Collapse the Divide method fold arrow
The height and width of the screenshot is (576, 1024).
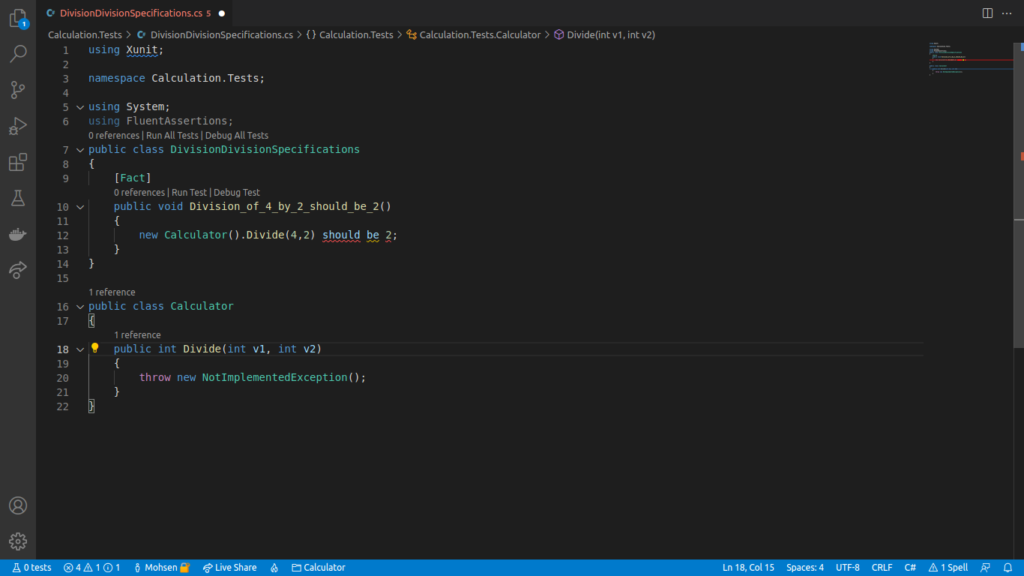click(80, 349)
